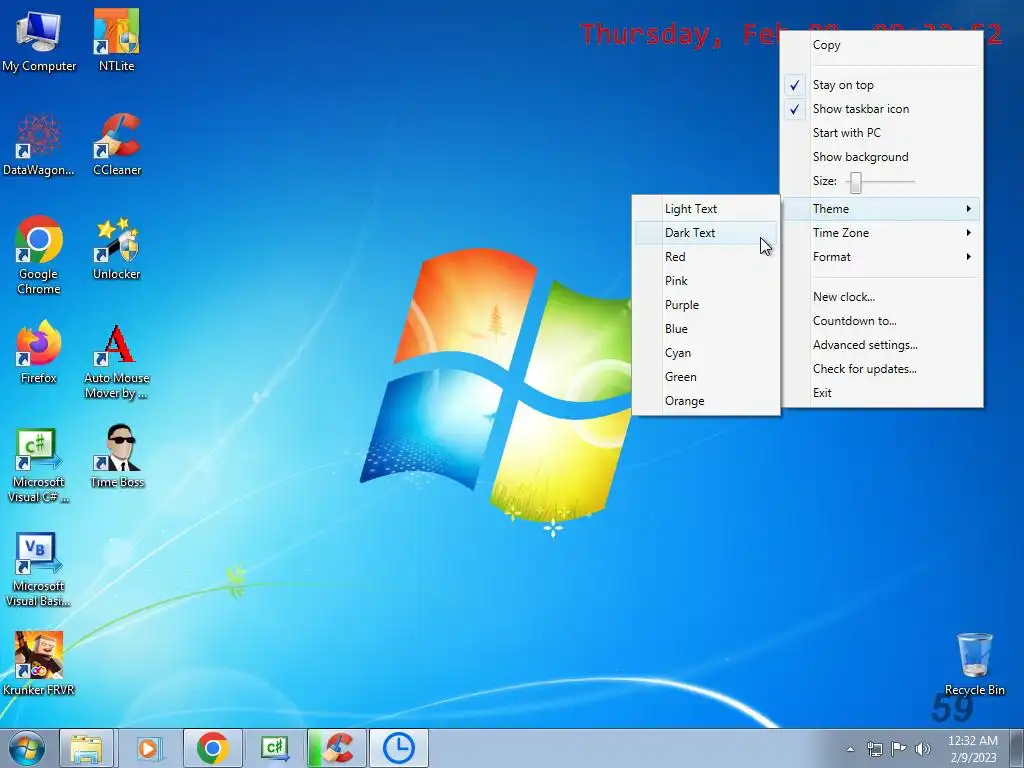Viewport: 1024px width, 768px height.
Task: Click the taskbar date and time
Action: 973,749
